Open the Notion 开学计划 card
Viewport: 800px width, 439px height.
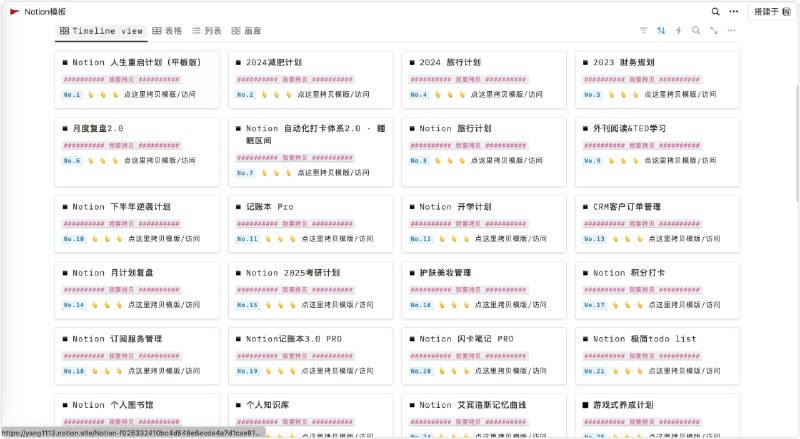coord(484,224)
